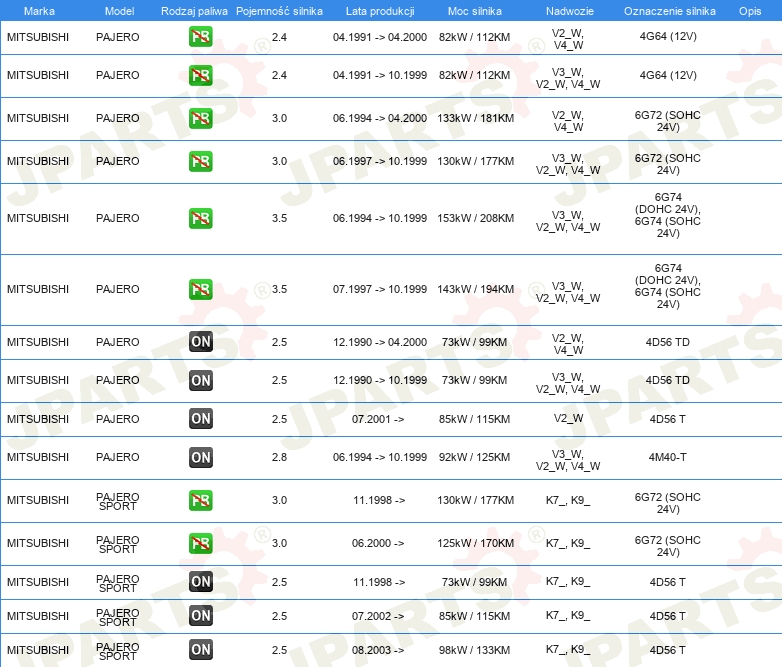Select diesel ON icon in the 07.2001 row
Viewport: 782px width, 667px height.
coord(200,419)
